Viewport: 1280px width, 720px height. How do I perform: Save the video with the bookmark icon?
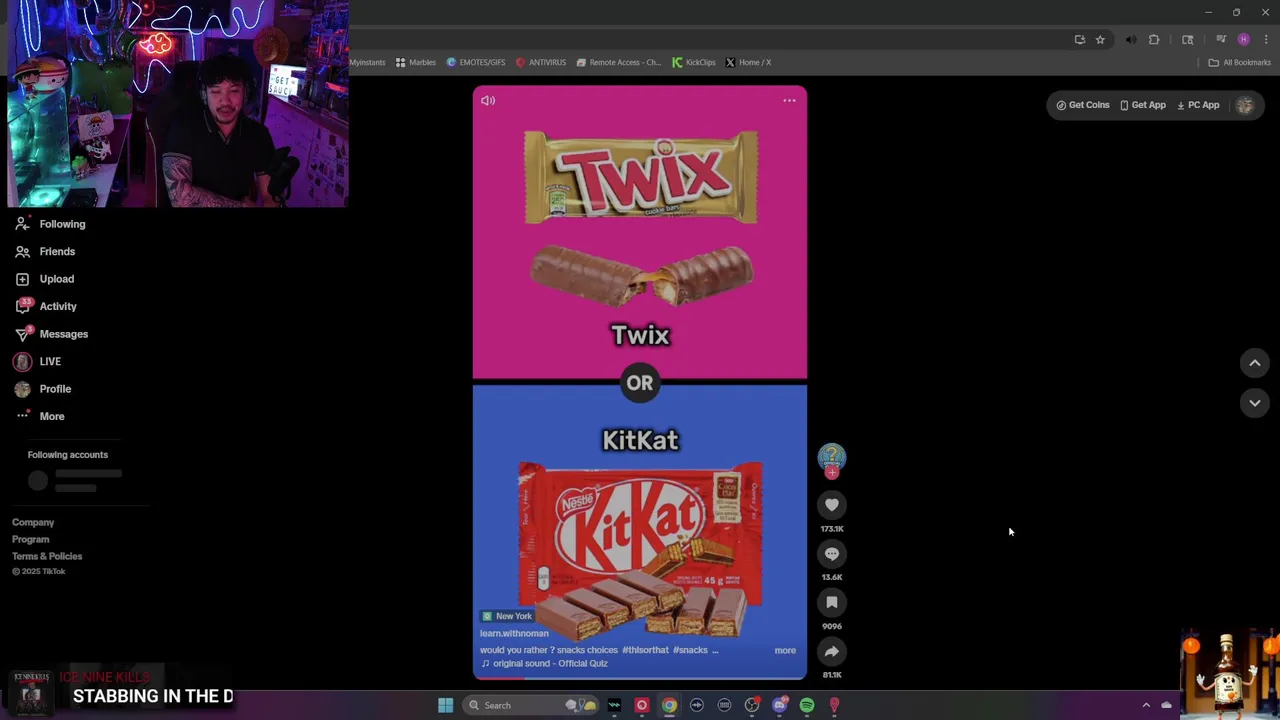(x=832, y=602)
